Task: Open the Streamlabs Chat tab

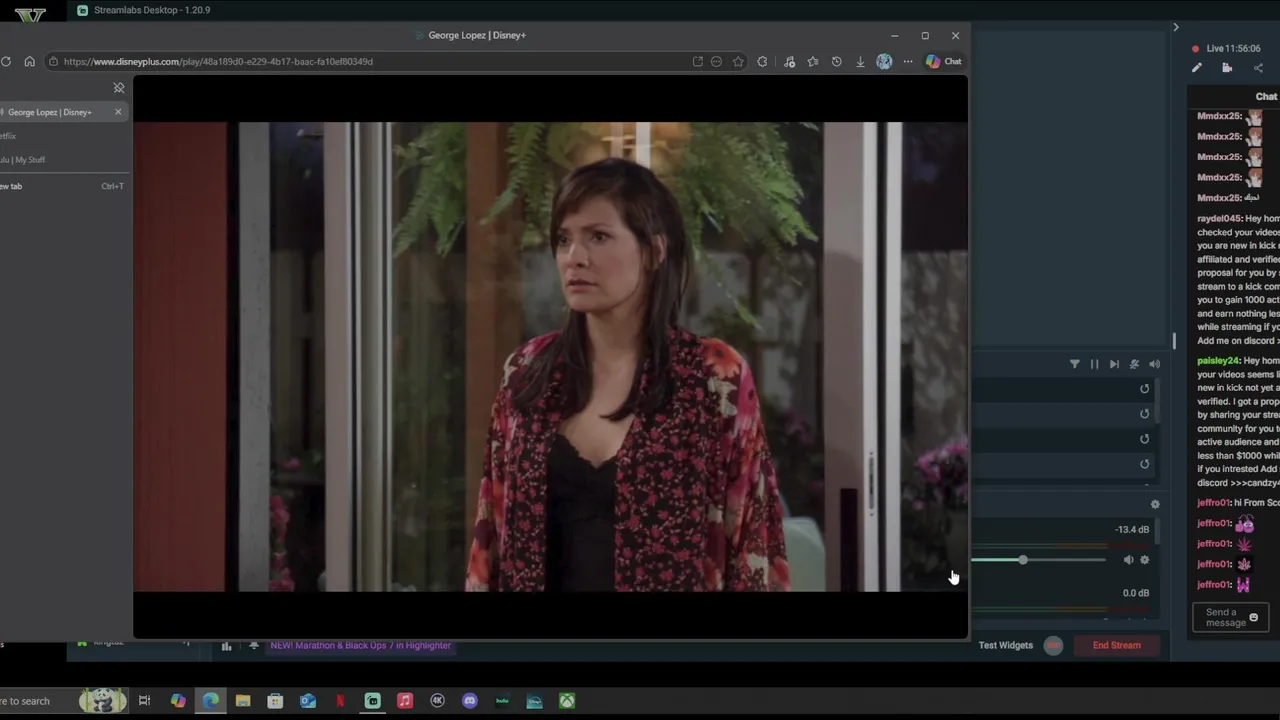Action: [x=1266, y=97]
